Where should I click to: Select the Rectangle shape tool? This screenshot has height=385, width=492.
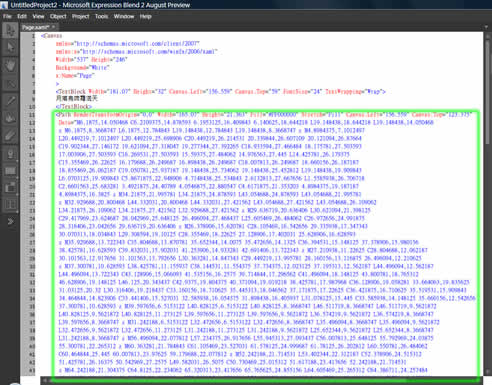pyautogui.click(x=10, y=171)
